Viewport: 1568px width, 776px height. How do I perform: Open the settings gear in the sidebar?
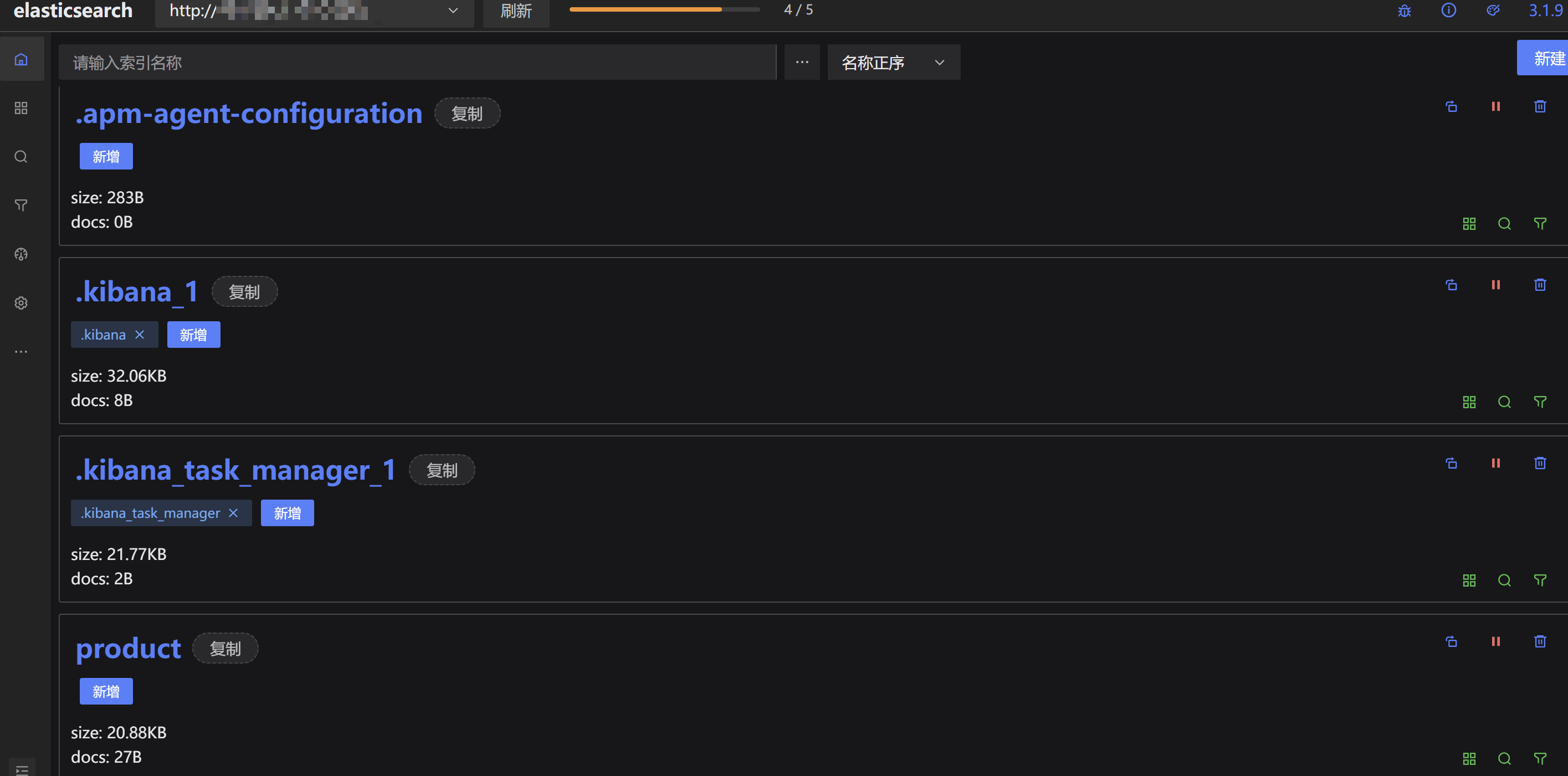click(x=21, y=302)
